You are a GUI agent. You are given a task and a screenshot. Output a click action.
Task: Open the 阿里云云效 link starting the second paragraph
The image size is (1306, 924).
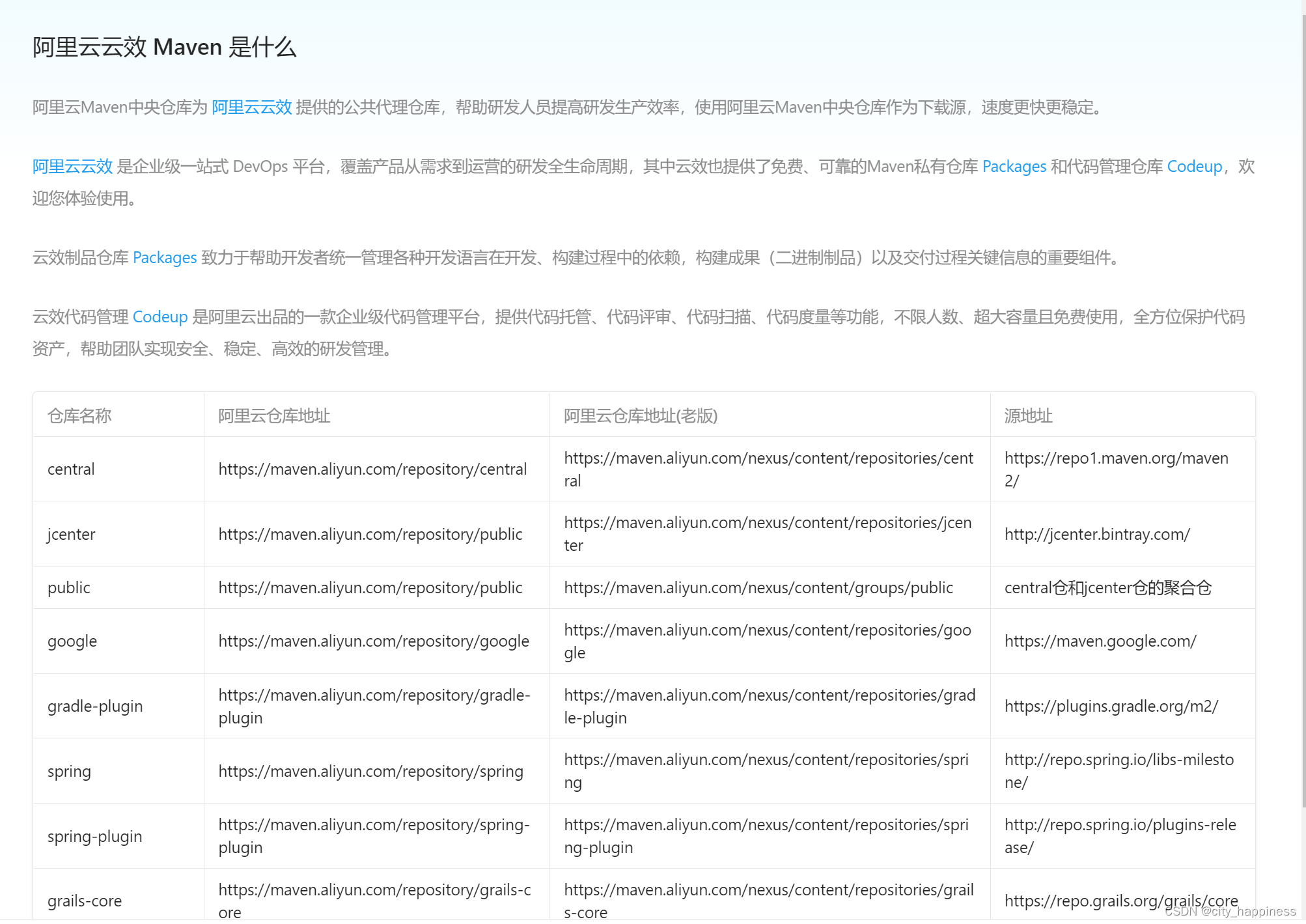click(73, 167)
